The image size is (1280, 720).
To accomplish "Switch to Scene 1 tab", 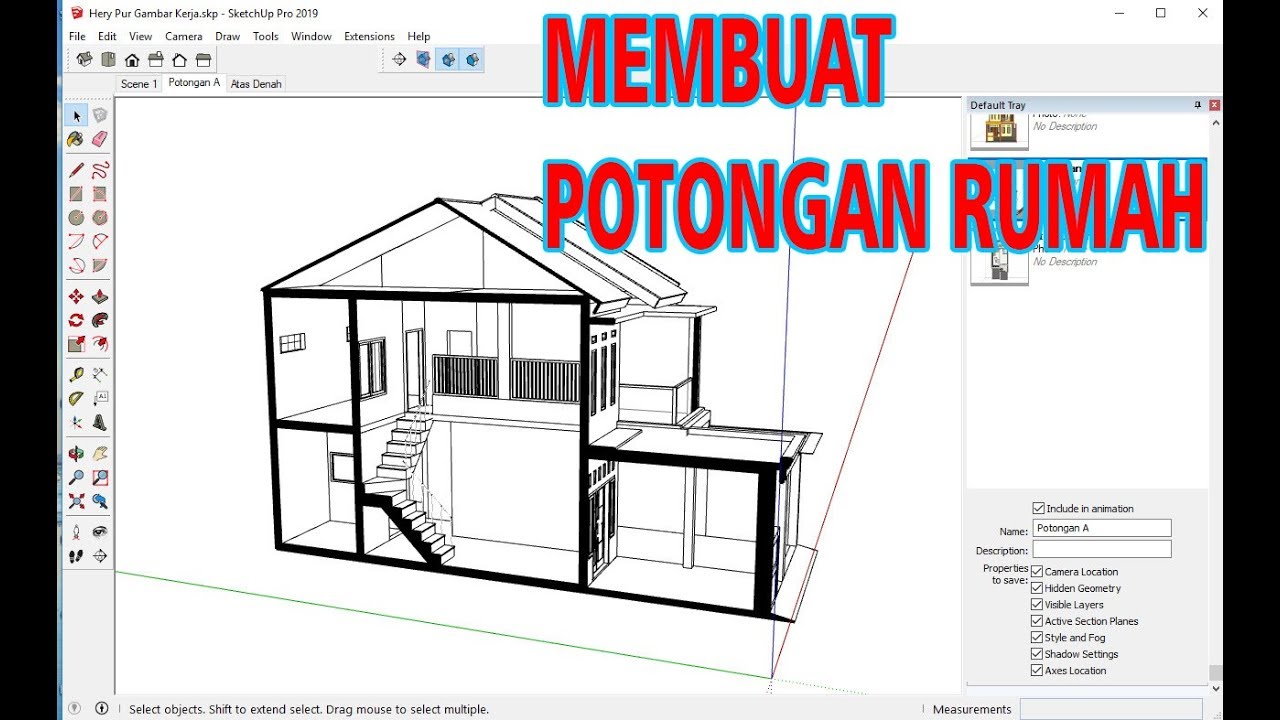I will tap(138, 84).
